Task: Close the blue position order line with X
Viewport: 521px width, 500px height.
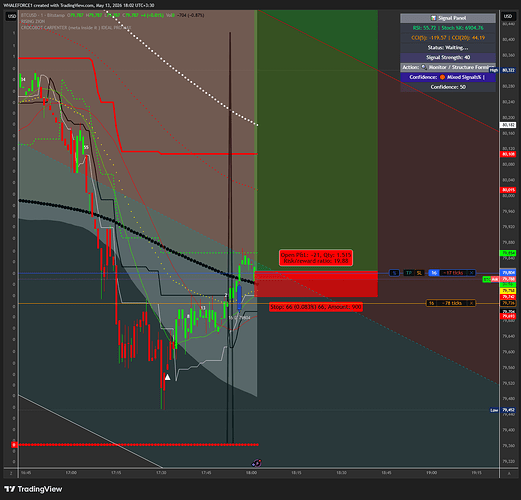Action: click(471, 273)
